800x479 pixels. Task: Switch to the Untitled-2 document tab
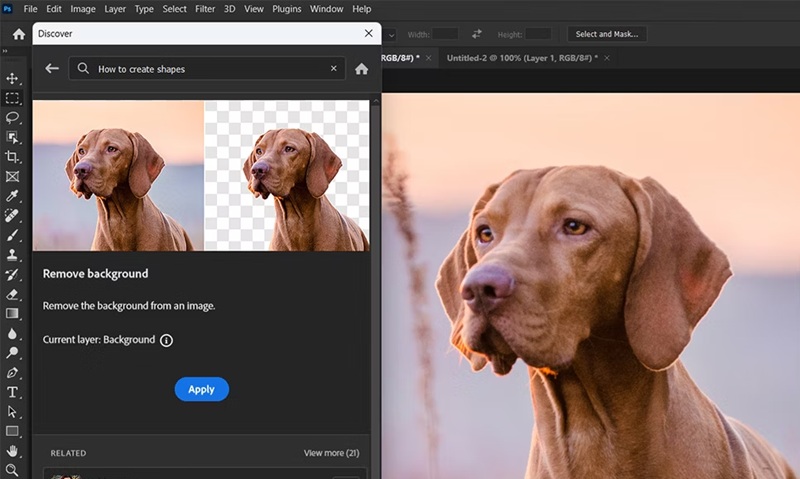coord(522,58)
